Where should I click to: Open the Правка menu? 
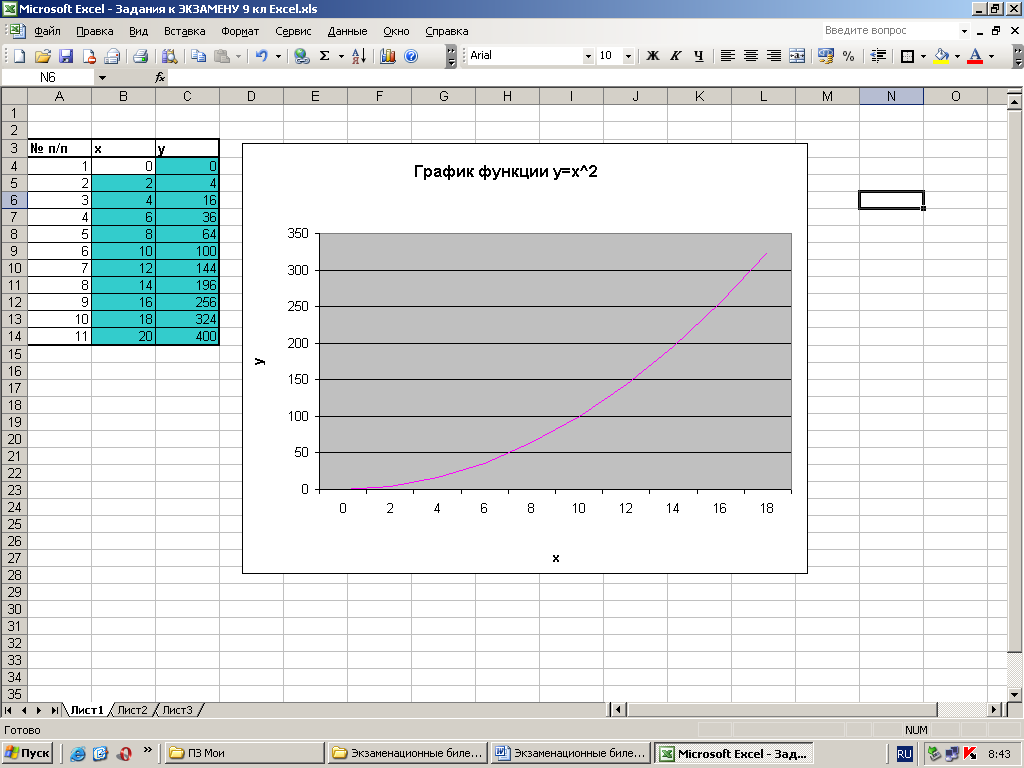point(95,31)
